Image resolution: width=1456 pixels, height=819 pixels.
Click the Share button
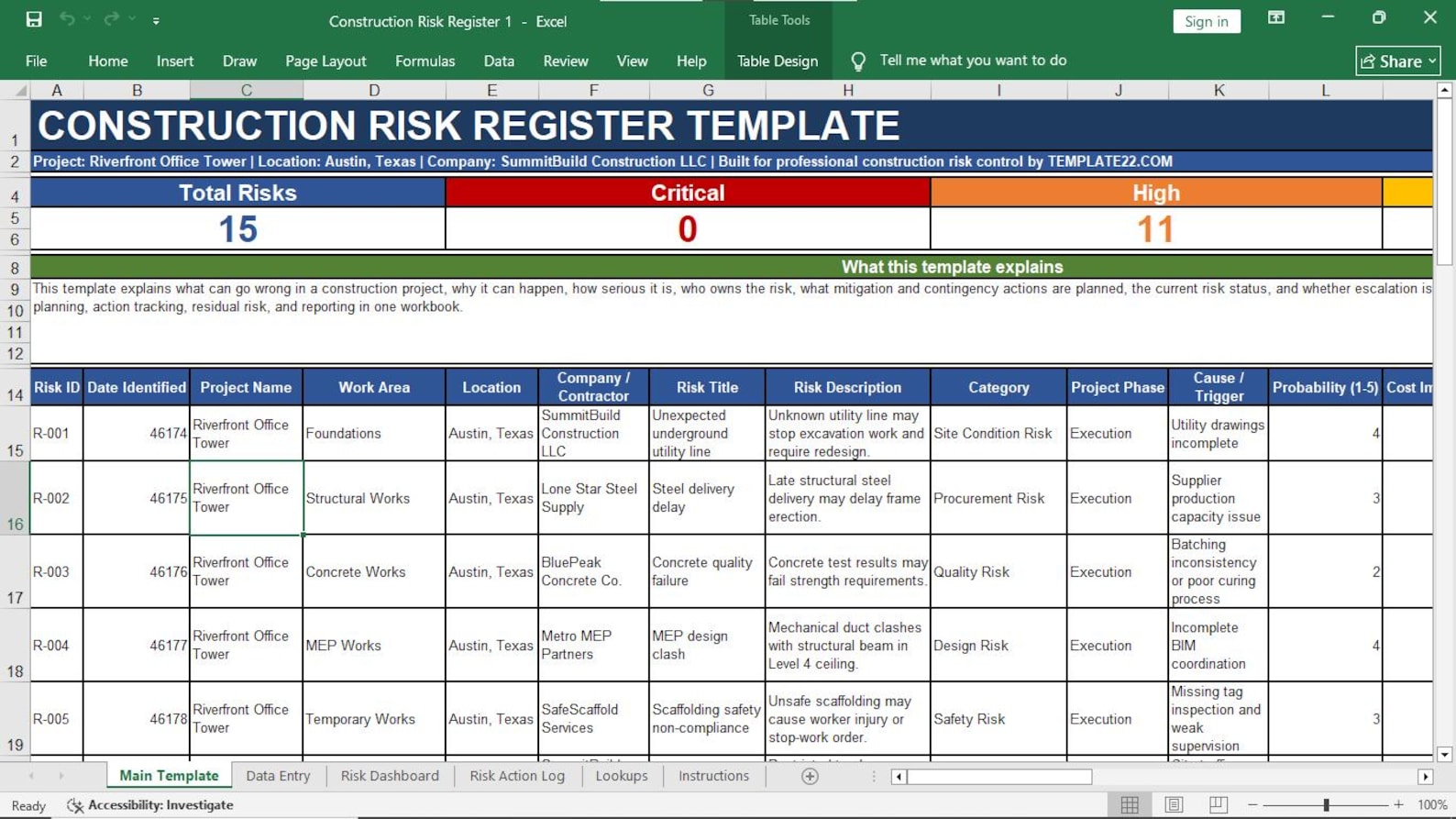pyautogui.click(x=1397, y=61)
